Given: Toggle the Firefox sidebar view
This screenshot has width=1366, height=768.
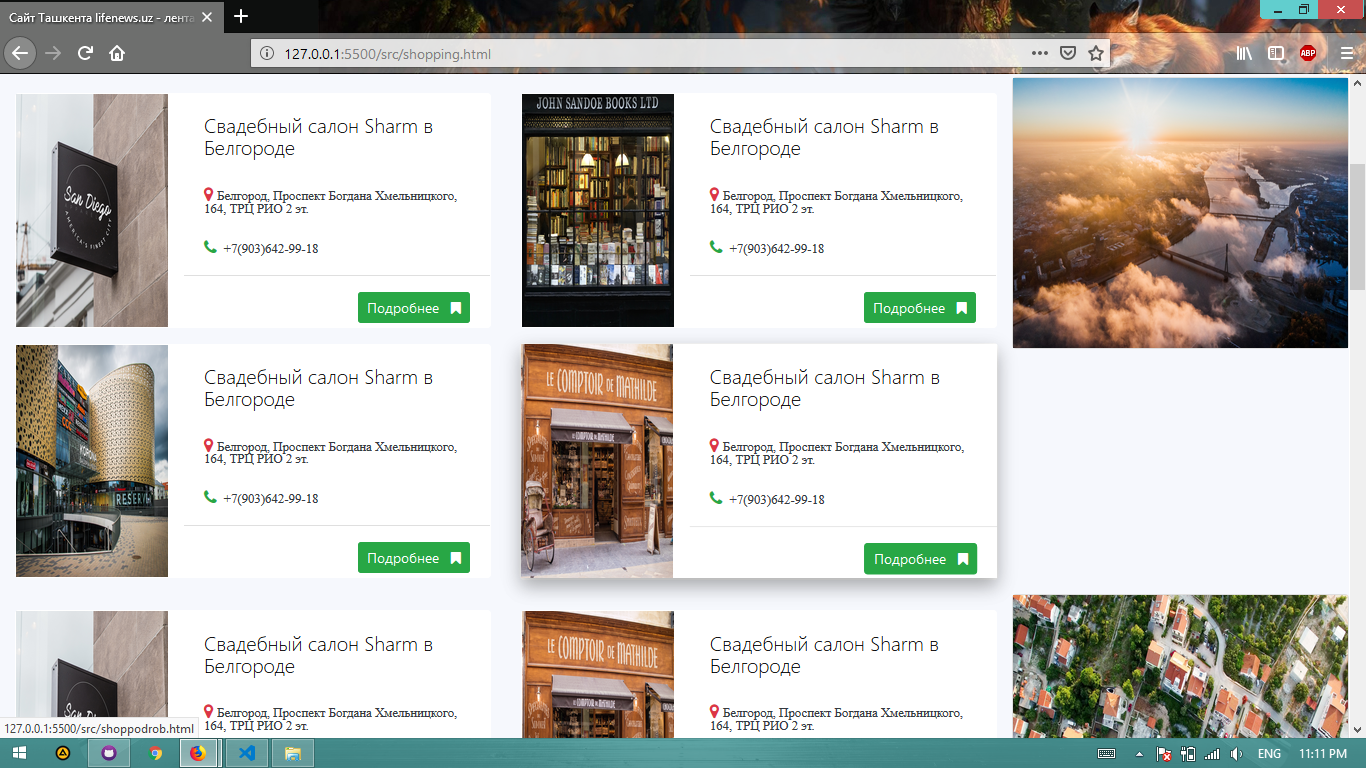Looking at the screenshot, I should pos(1276,54).
